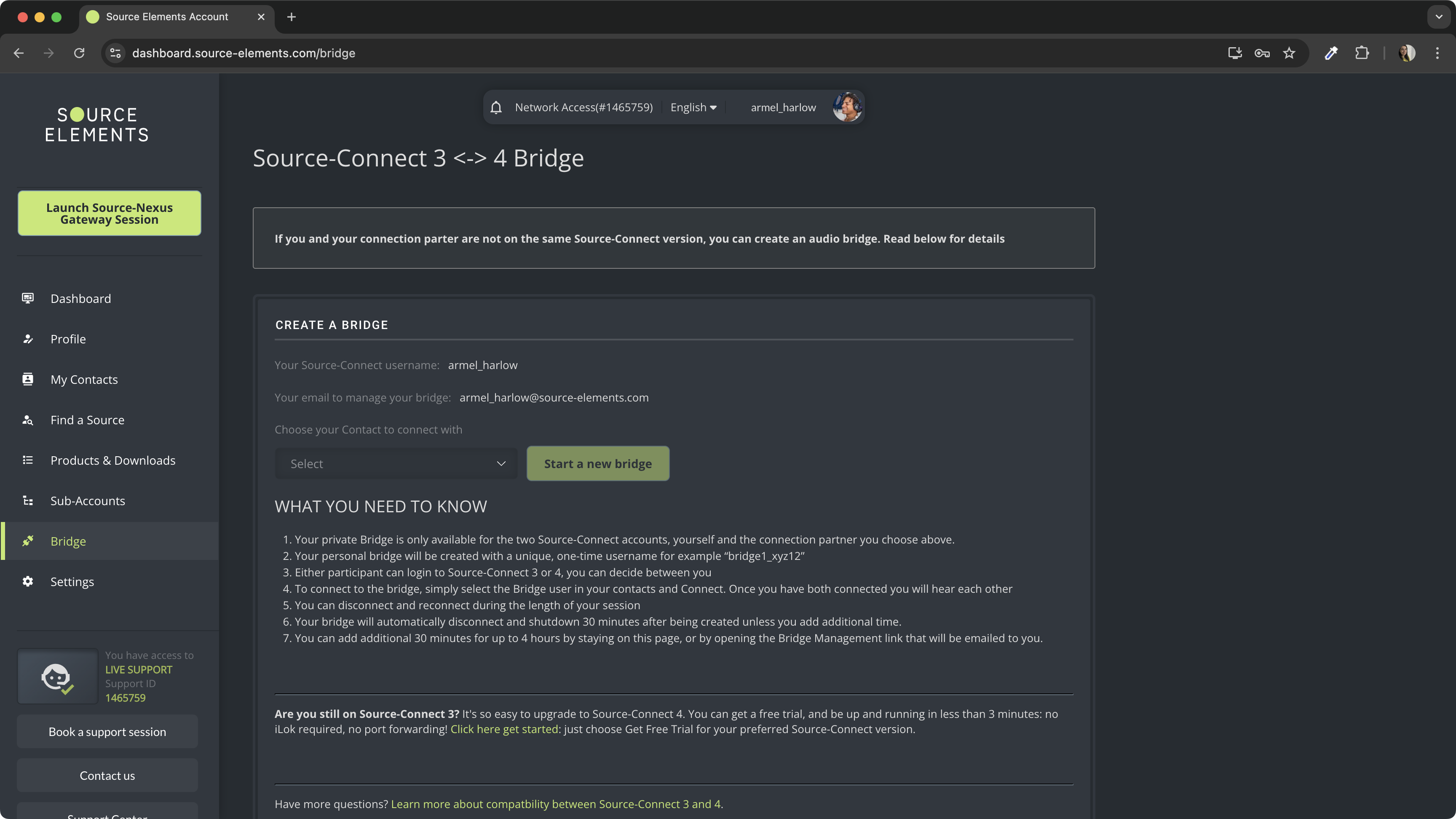The height and width of the screenshot is (819, 1456).
Task: Click Book a support session button
Action: (107, 731)
